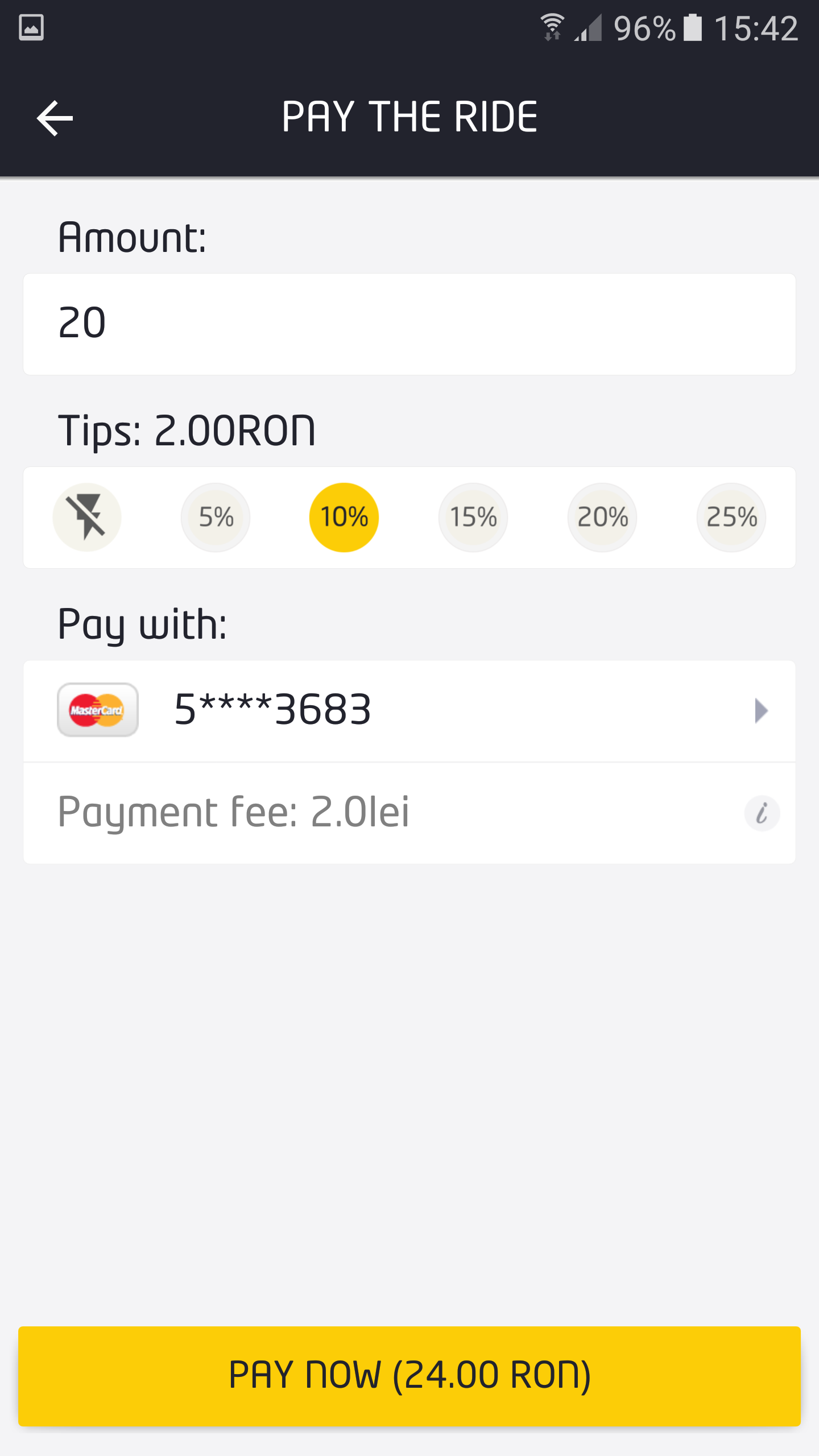Viewport: 819px width, 1456px height.
Task: Tap the Tips: 2.00RON label
Action: (x=187, y=431)
